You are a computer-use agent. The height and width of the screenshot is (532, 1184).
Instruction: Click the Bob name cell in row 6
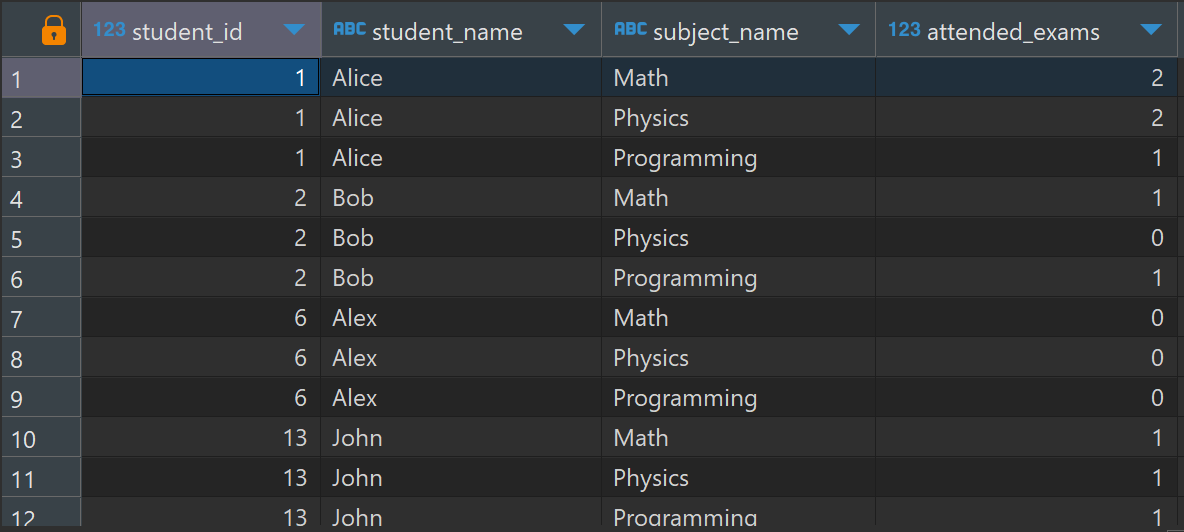point(461,278)
